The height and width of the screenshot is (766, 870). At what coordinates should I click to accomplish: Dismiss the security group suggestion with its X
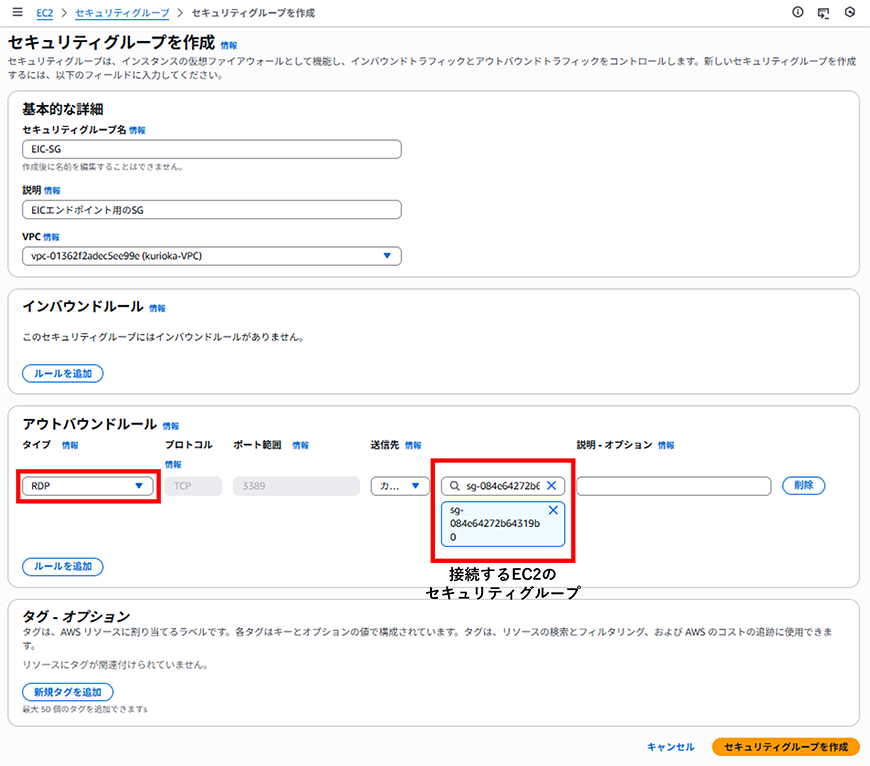[553, 510]
